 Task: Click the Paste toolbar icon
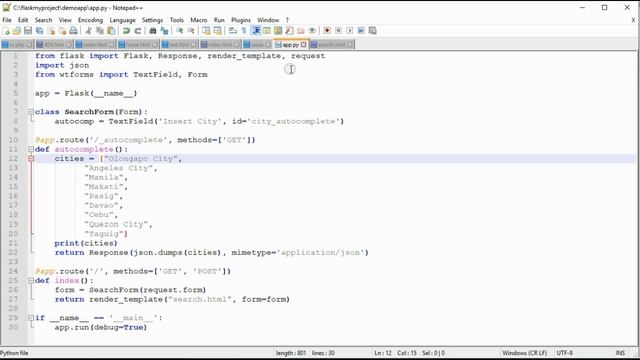click(111, 31)
